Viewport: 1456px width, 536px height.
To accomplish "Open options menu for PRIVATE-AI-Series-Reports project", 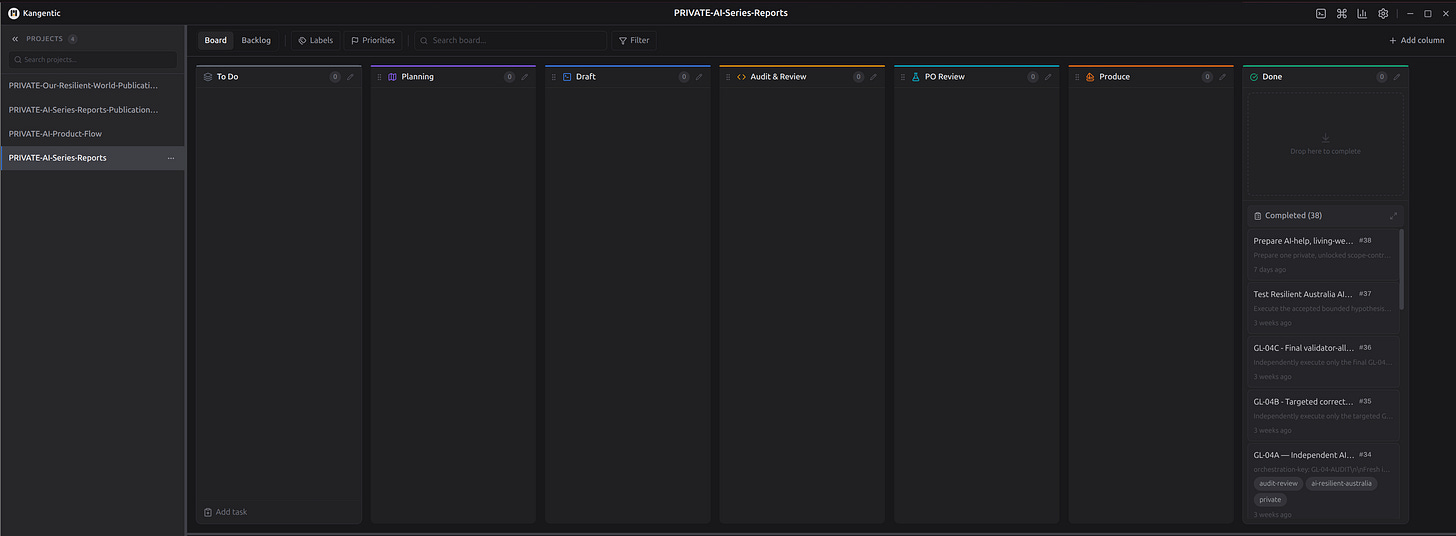I will tap(171, 158).
